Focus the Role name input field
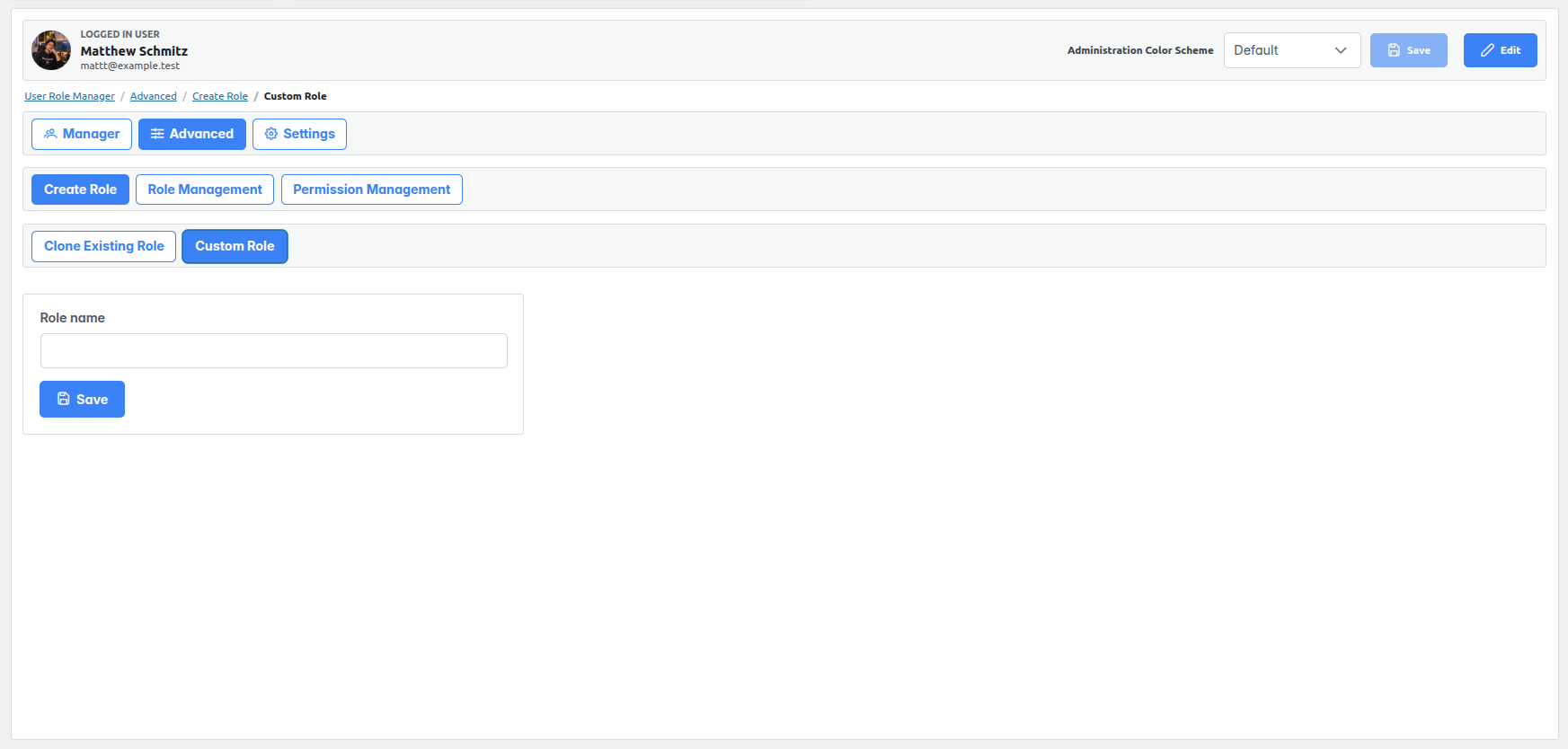Screen dimensions: 1568x749 click(274, 350)
